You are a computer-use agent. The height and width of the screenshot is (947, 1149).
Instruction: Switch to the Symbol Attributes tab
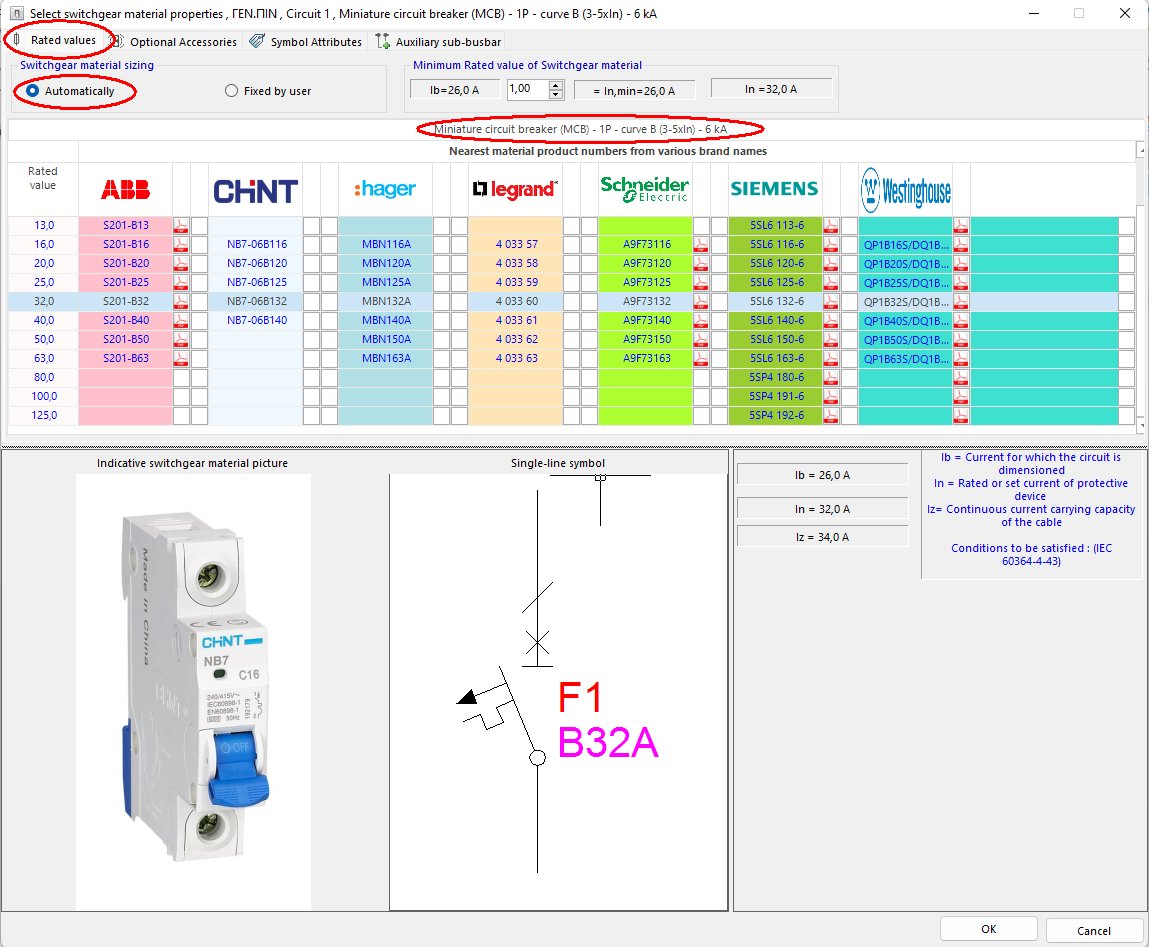click(314, 42)
